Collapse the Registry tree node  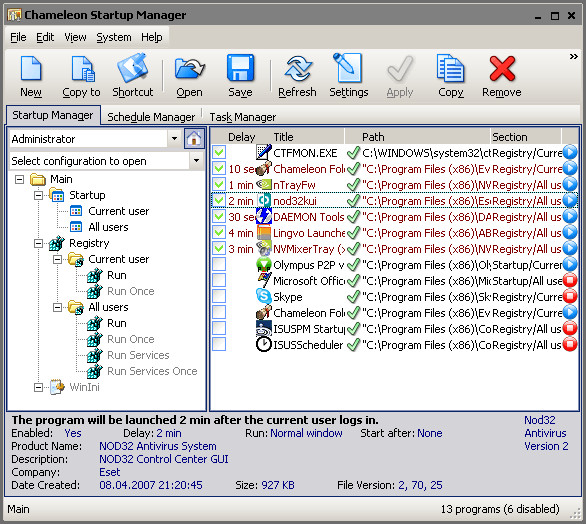(38, 243)
